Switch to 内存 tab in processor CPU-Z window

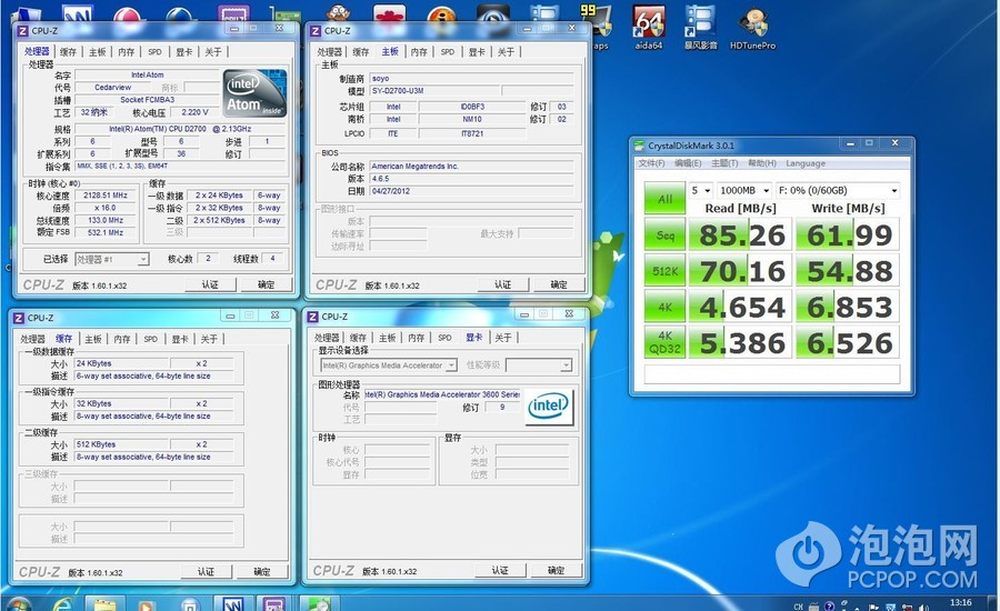(126, 52)
